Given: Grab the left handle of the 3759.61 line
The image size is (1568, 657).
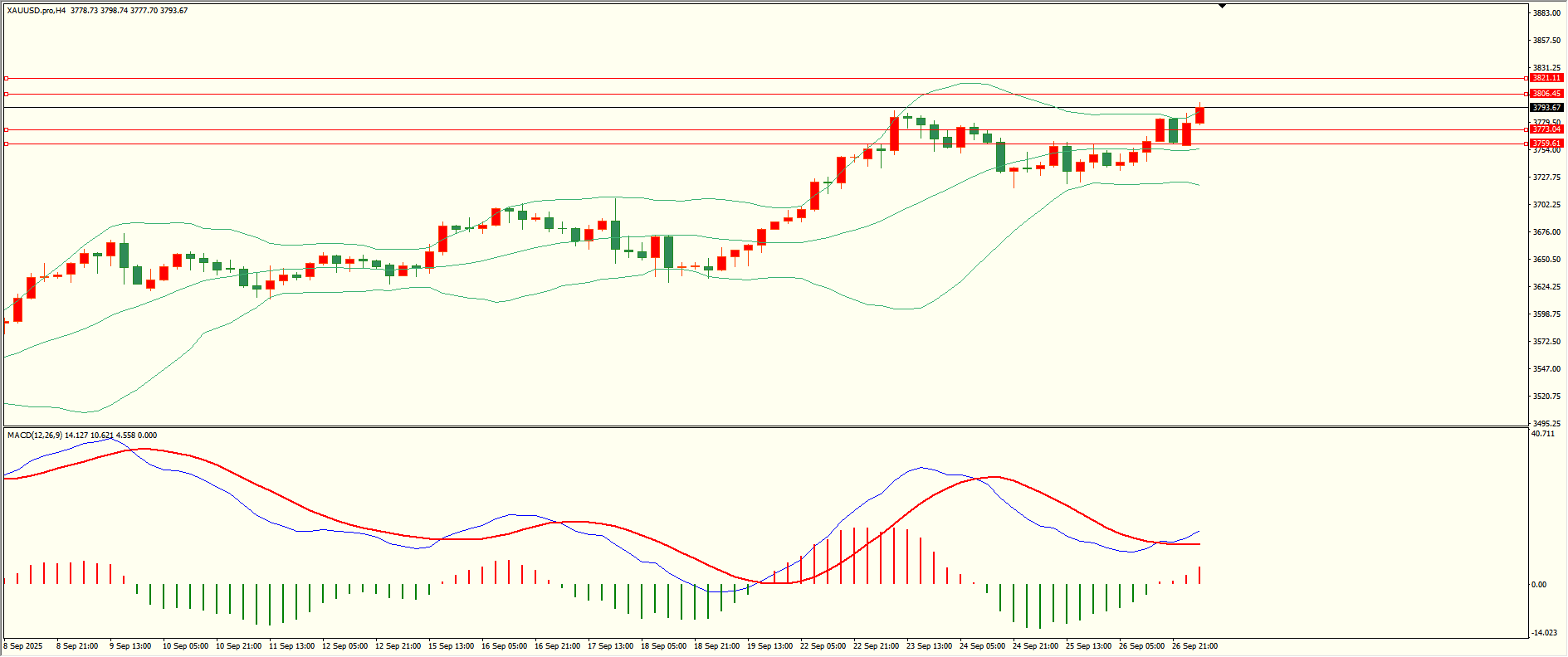Looking at the screenshot, I should tap(7, 144).
